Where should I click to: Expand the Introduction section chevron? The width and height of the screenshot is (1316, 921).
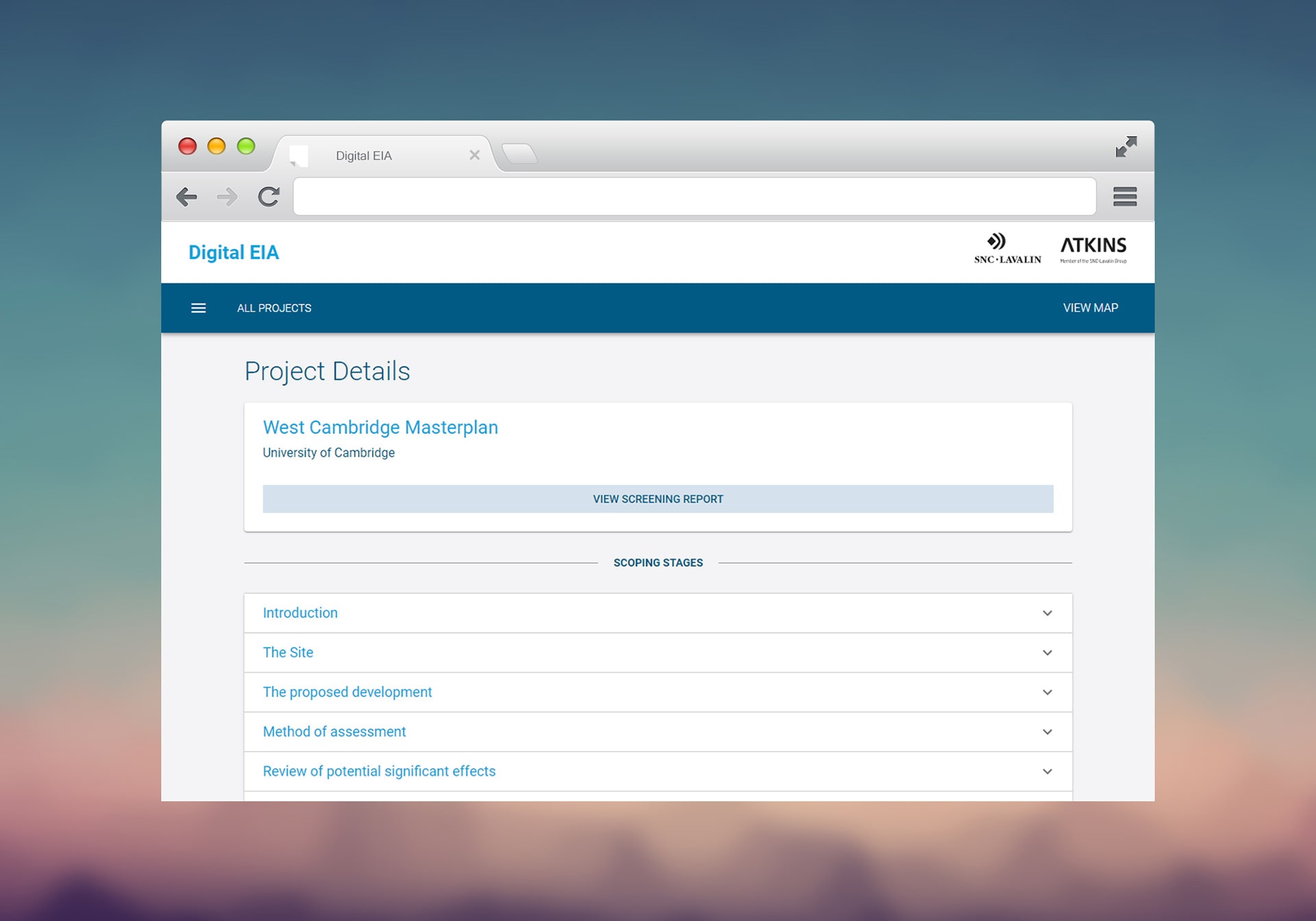pos(1047,613)
